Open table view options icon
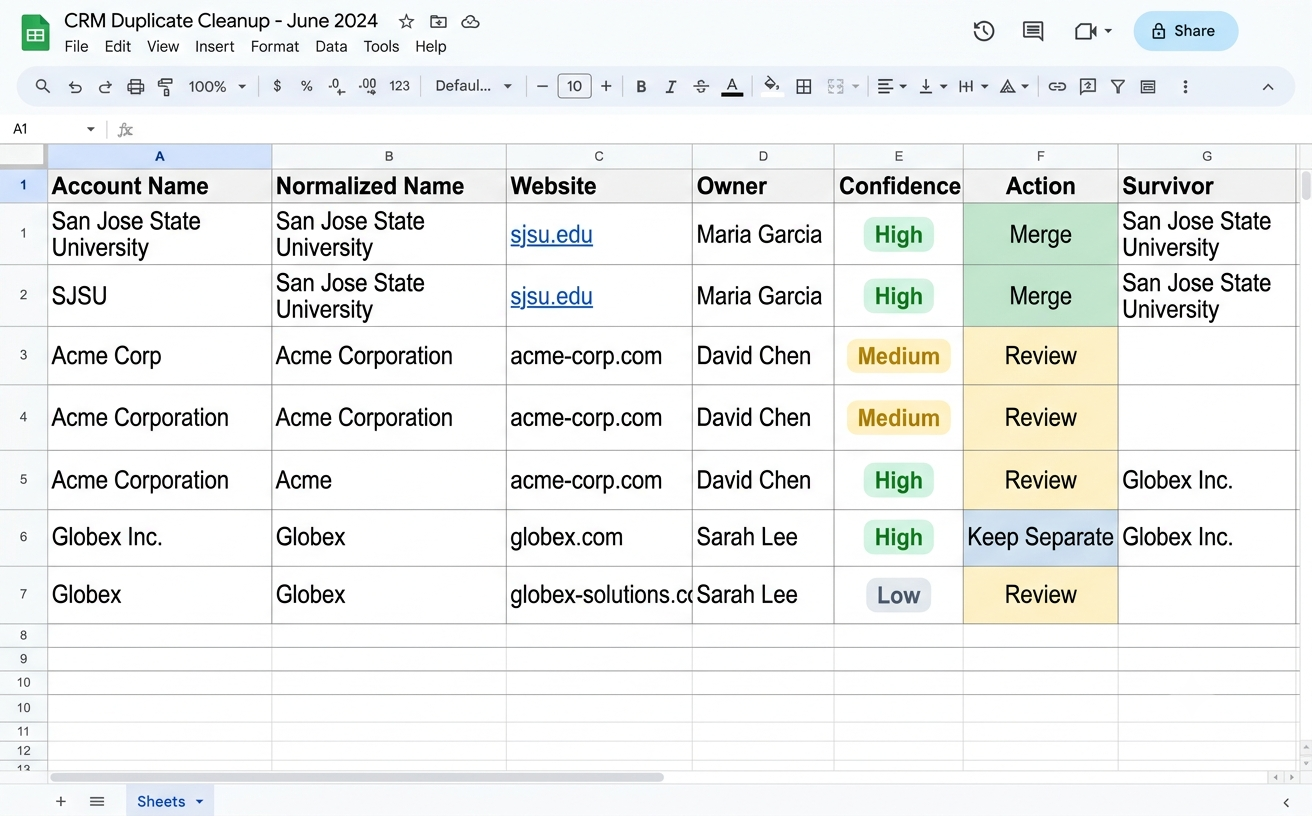This screenshot has height=816, width=1312. click(1148, 87)
